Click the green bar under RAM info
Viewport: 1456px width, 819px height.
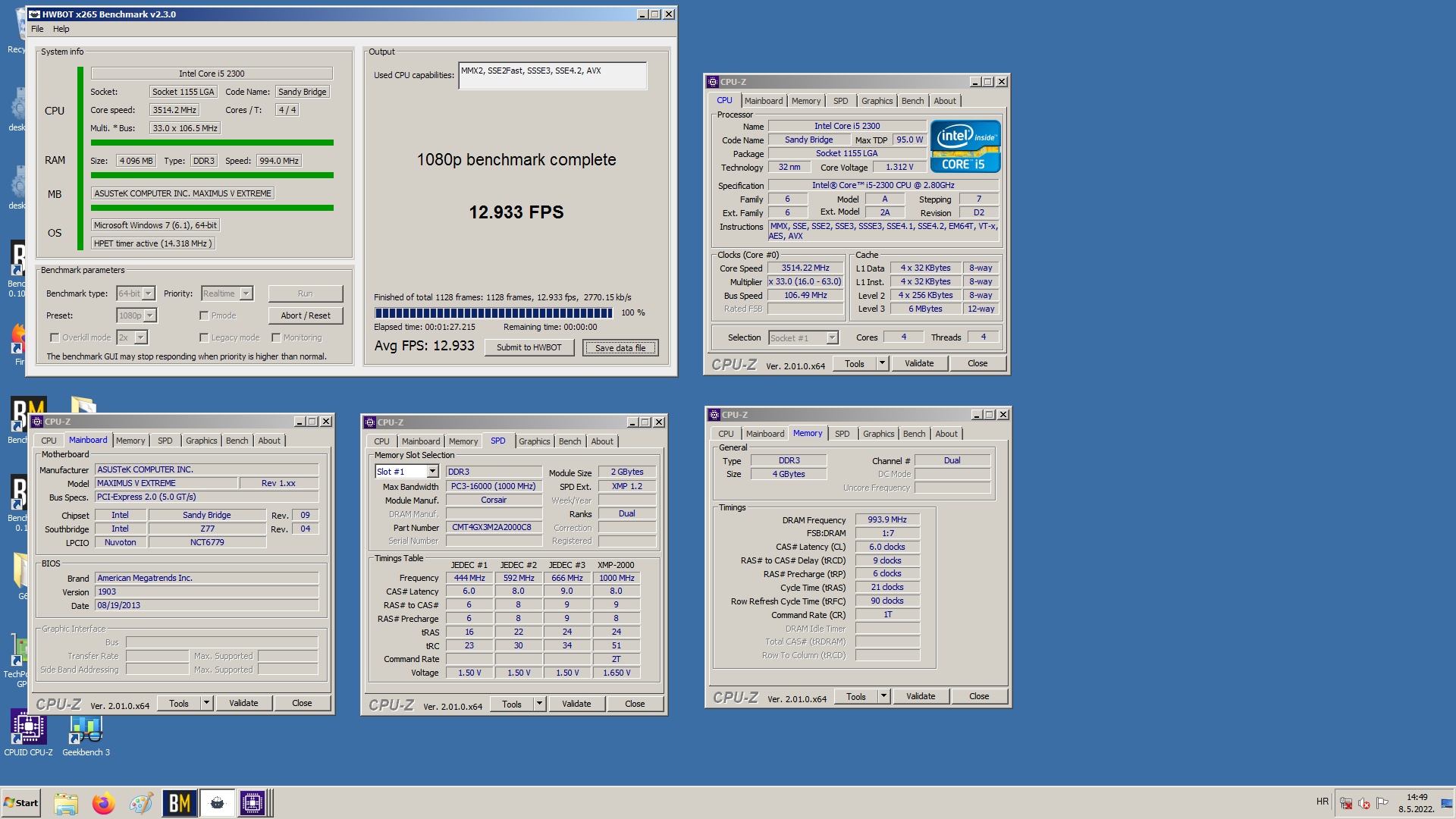[212, 175]
